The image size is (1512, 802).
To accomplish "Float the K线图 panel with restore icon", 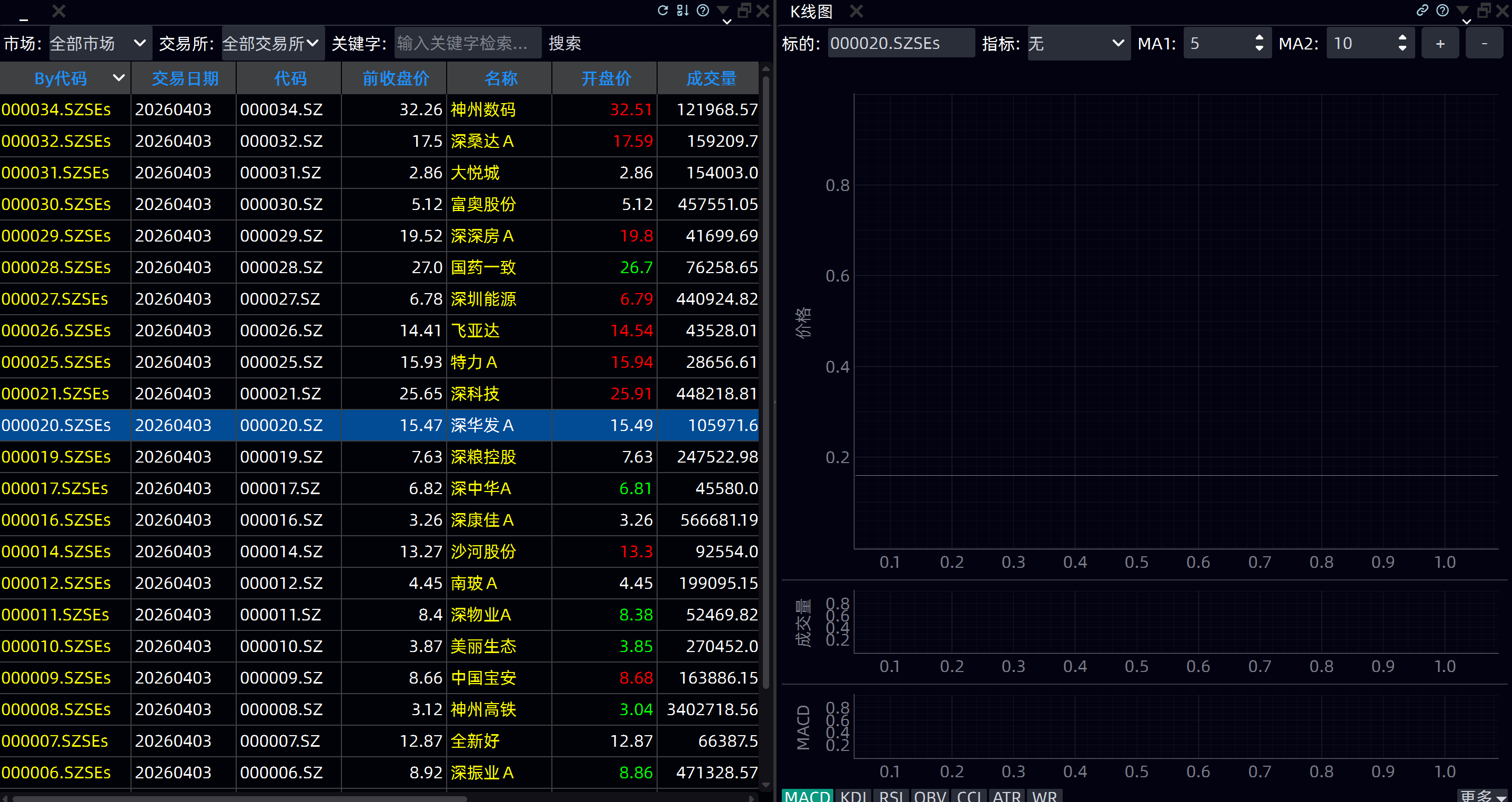I will click(x=1483, y=11).
